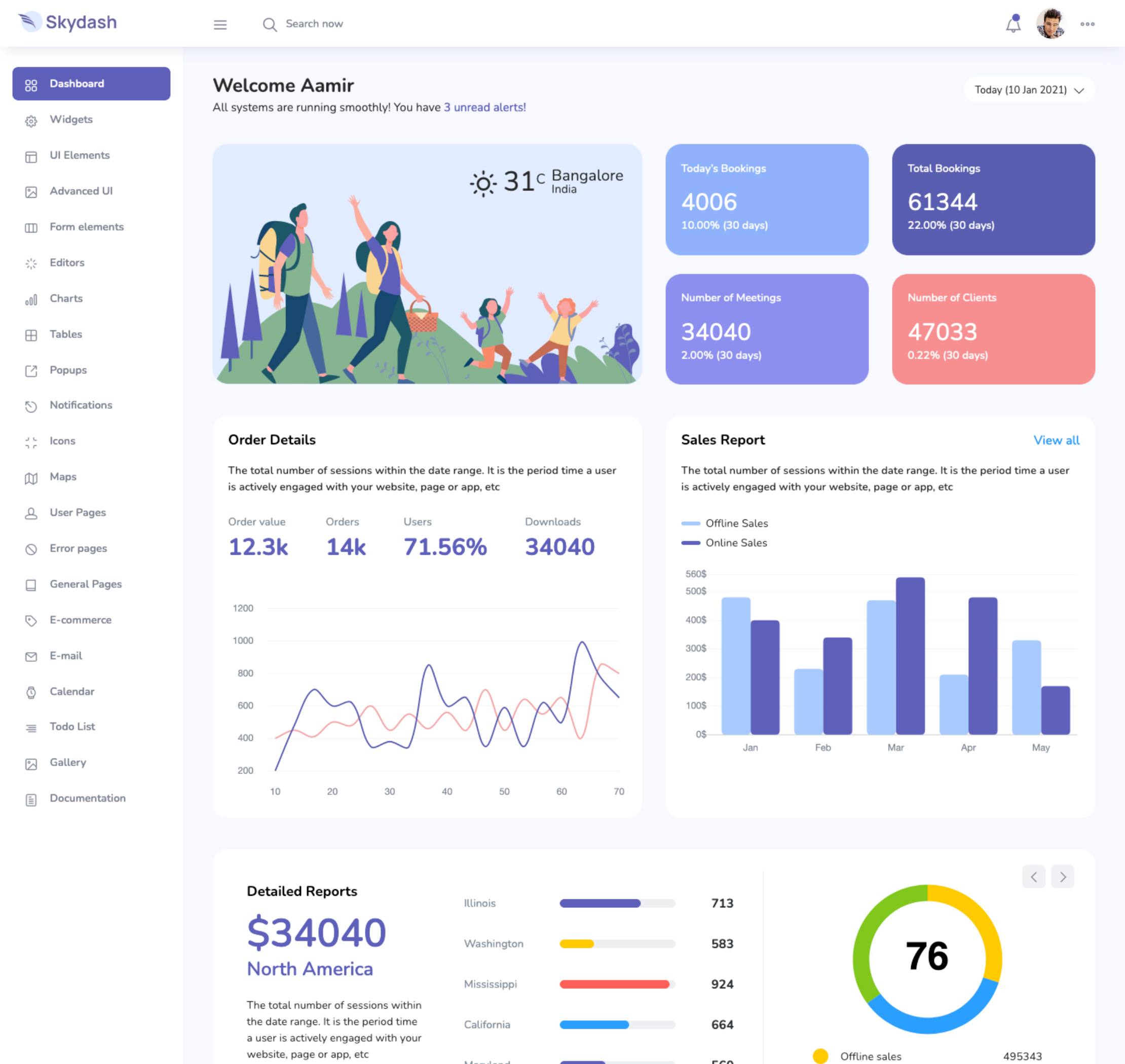Click the View all link
The width and height of the screenshot is (1125, 1064).
pos(1056,440)
